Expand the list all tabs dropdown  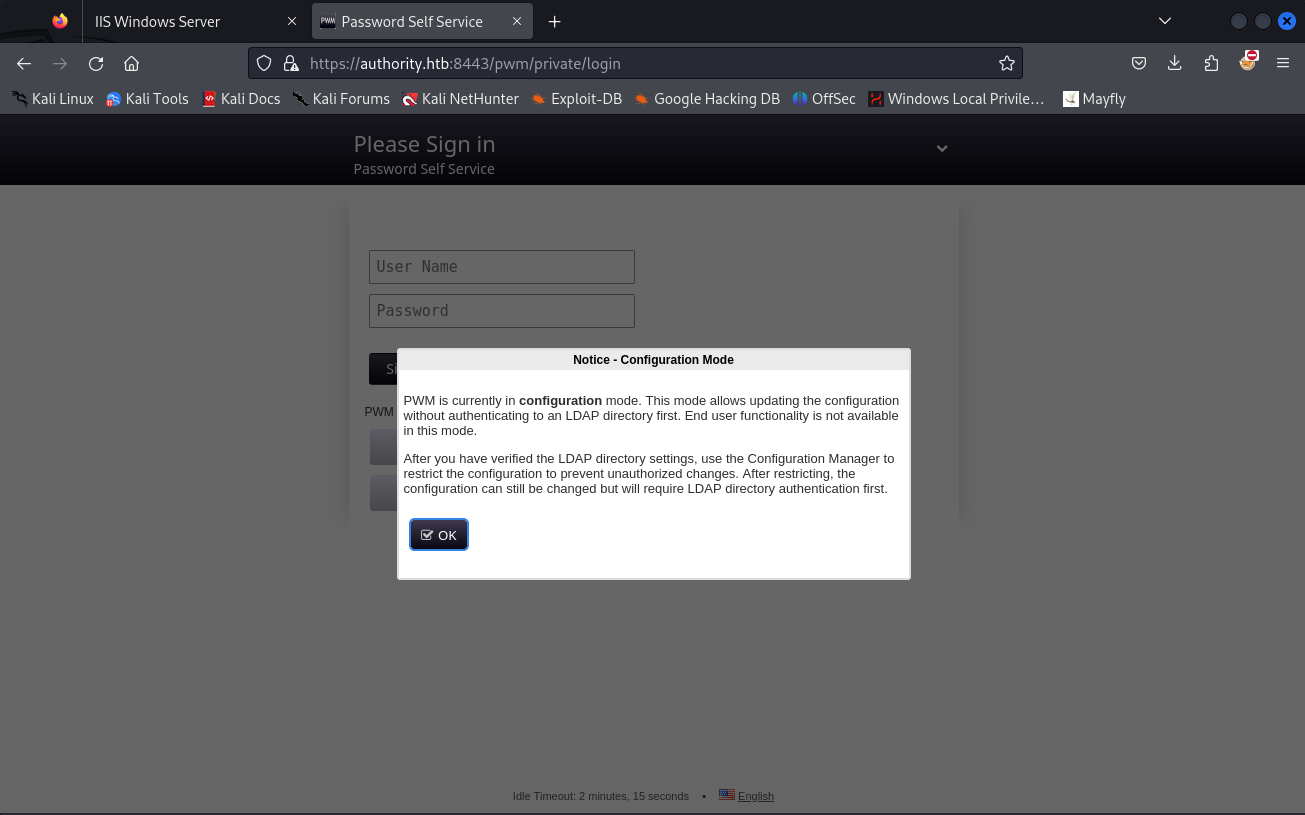click(x=1164, y=21)
